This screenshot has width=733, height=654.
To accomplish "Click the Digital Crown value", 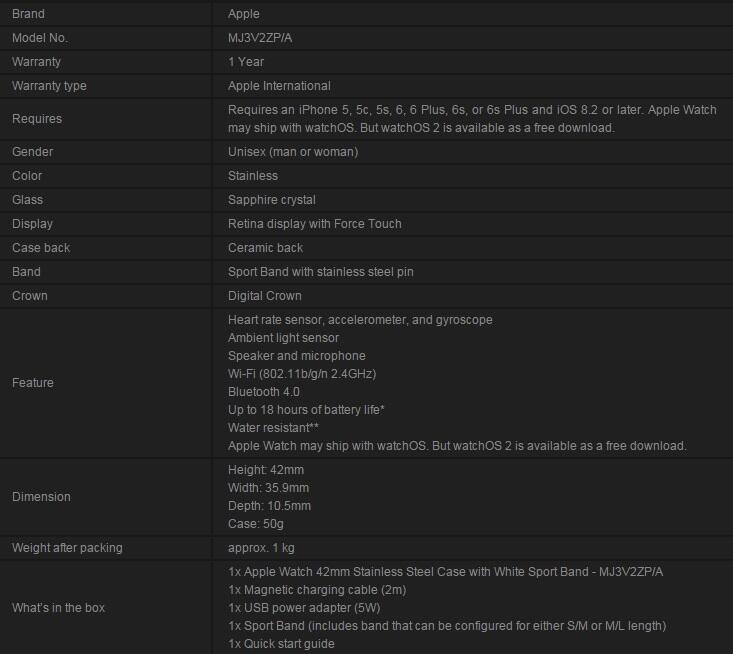I will (x=265, y=296).
